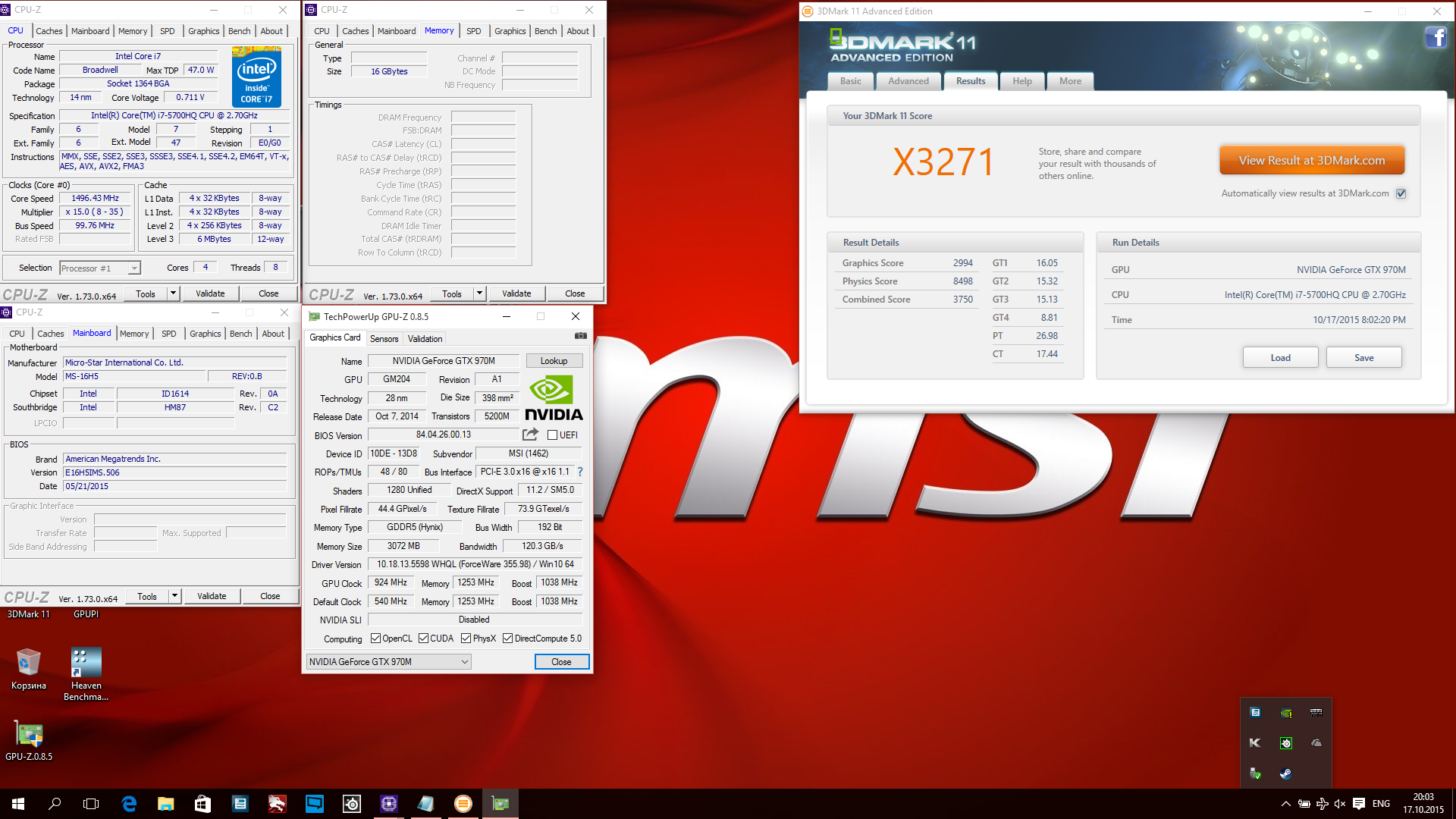The height and width of the screenshot is (819, 1456).
Task: Click the Bus Interface question mark
Action: tap(580, 472)
